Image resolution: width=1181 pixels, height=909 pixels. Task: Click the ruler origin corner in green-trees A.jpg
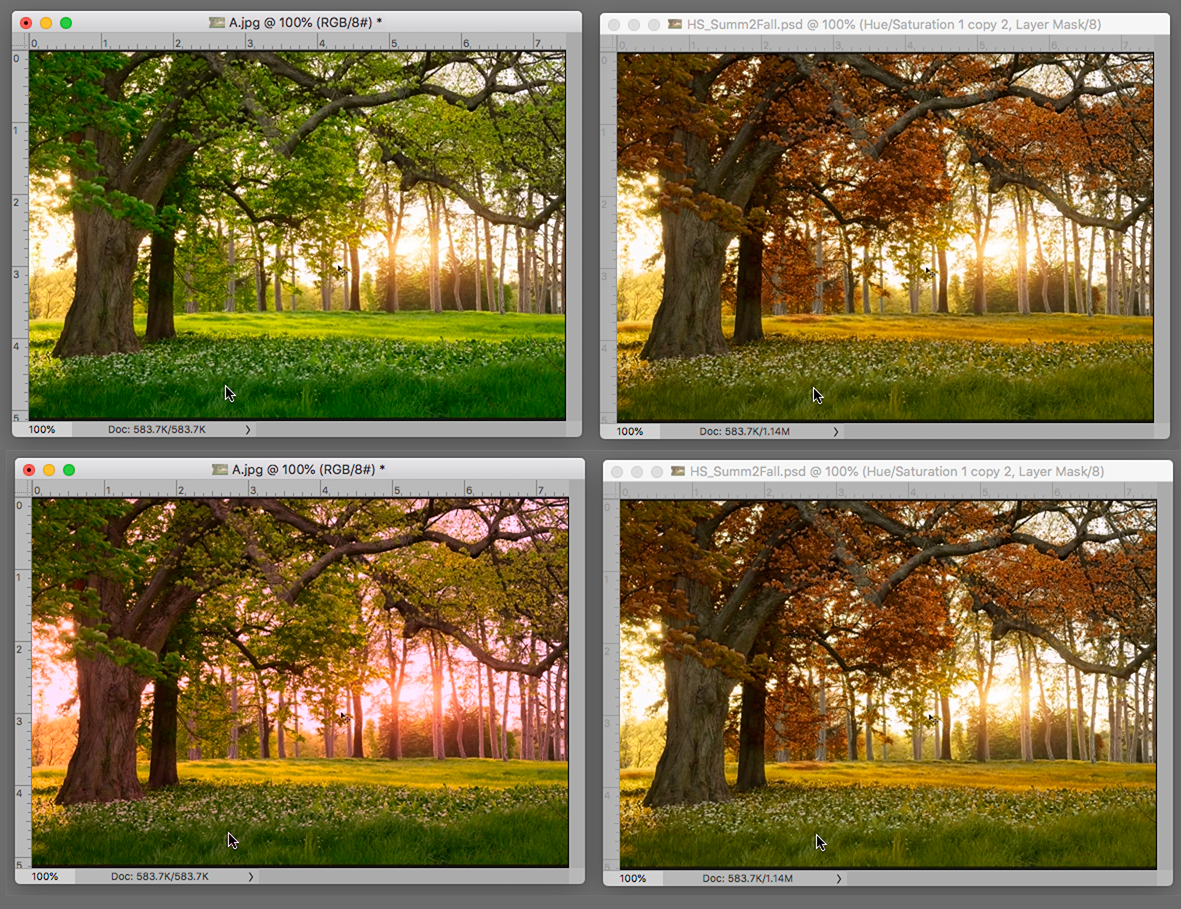click(20, 42)
